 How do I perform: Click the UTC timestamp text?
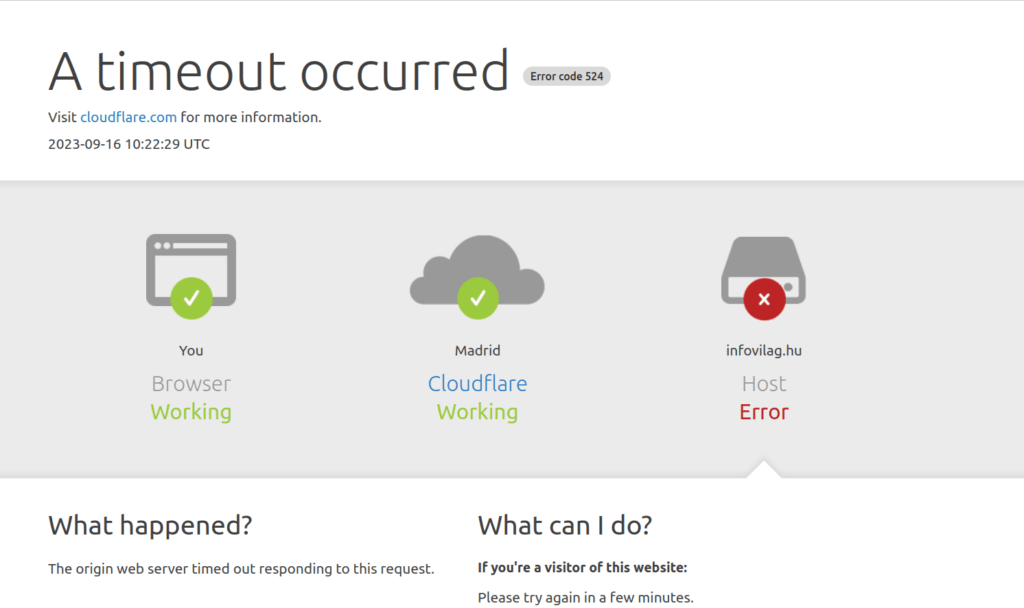(129, 144)
